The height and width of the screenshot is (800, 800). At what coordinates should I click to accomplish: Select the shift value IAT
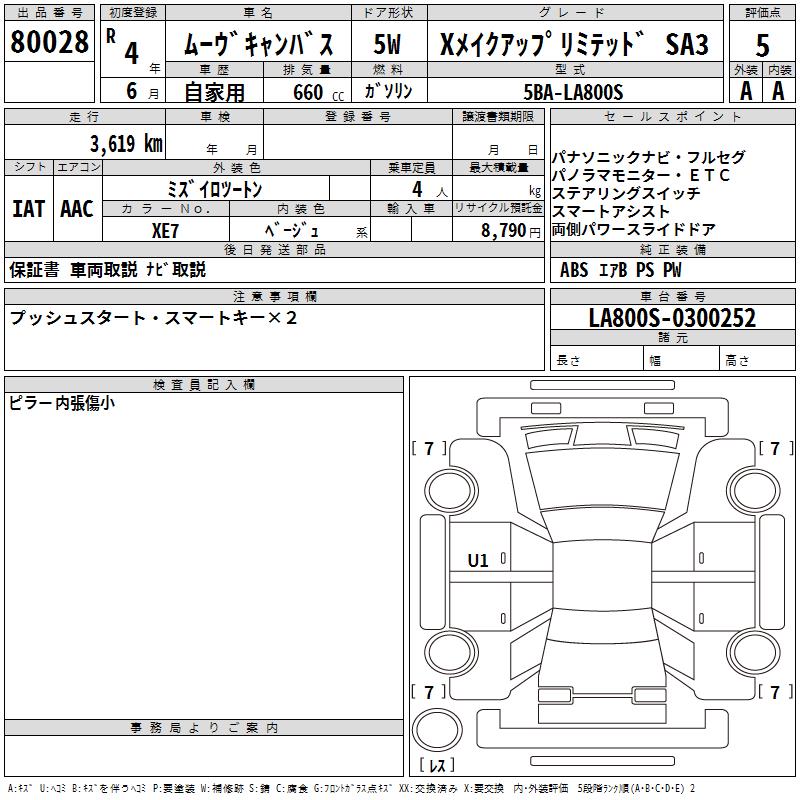[x=29, y=209]
